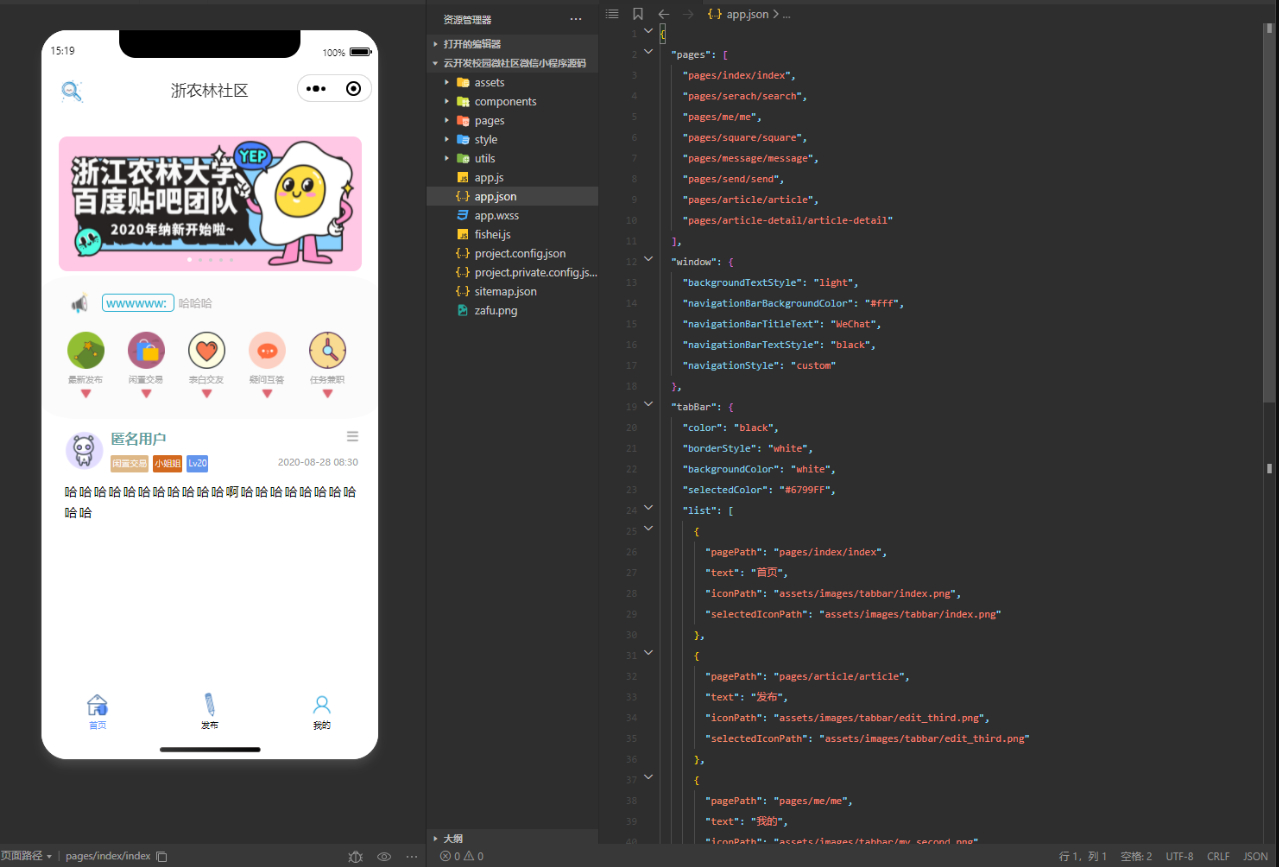
Task: Click the UTF-8 encoding status button
Action: coord(1179,857)
